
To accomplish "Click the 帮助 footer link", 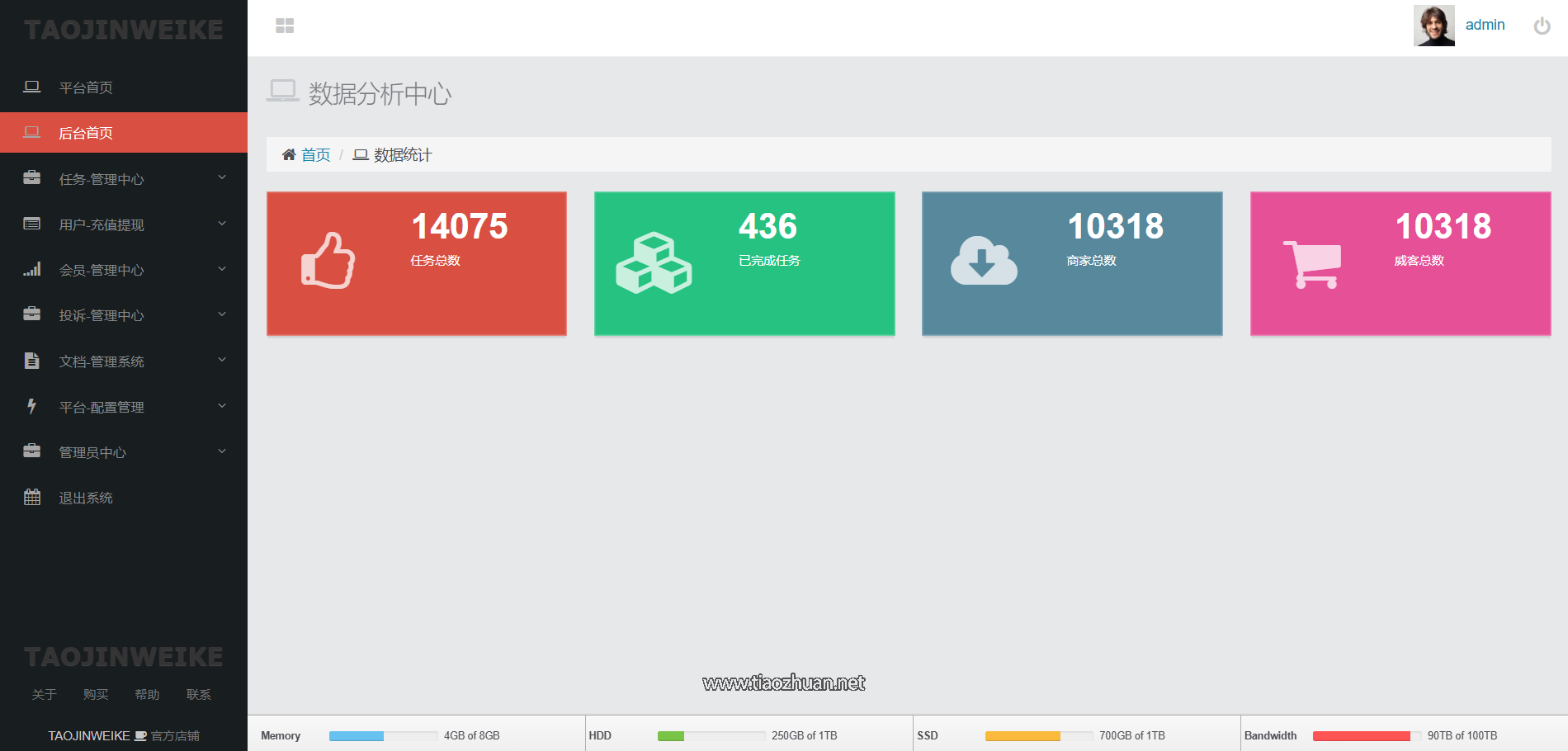I will click(x=147, y=694).
